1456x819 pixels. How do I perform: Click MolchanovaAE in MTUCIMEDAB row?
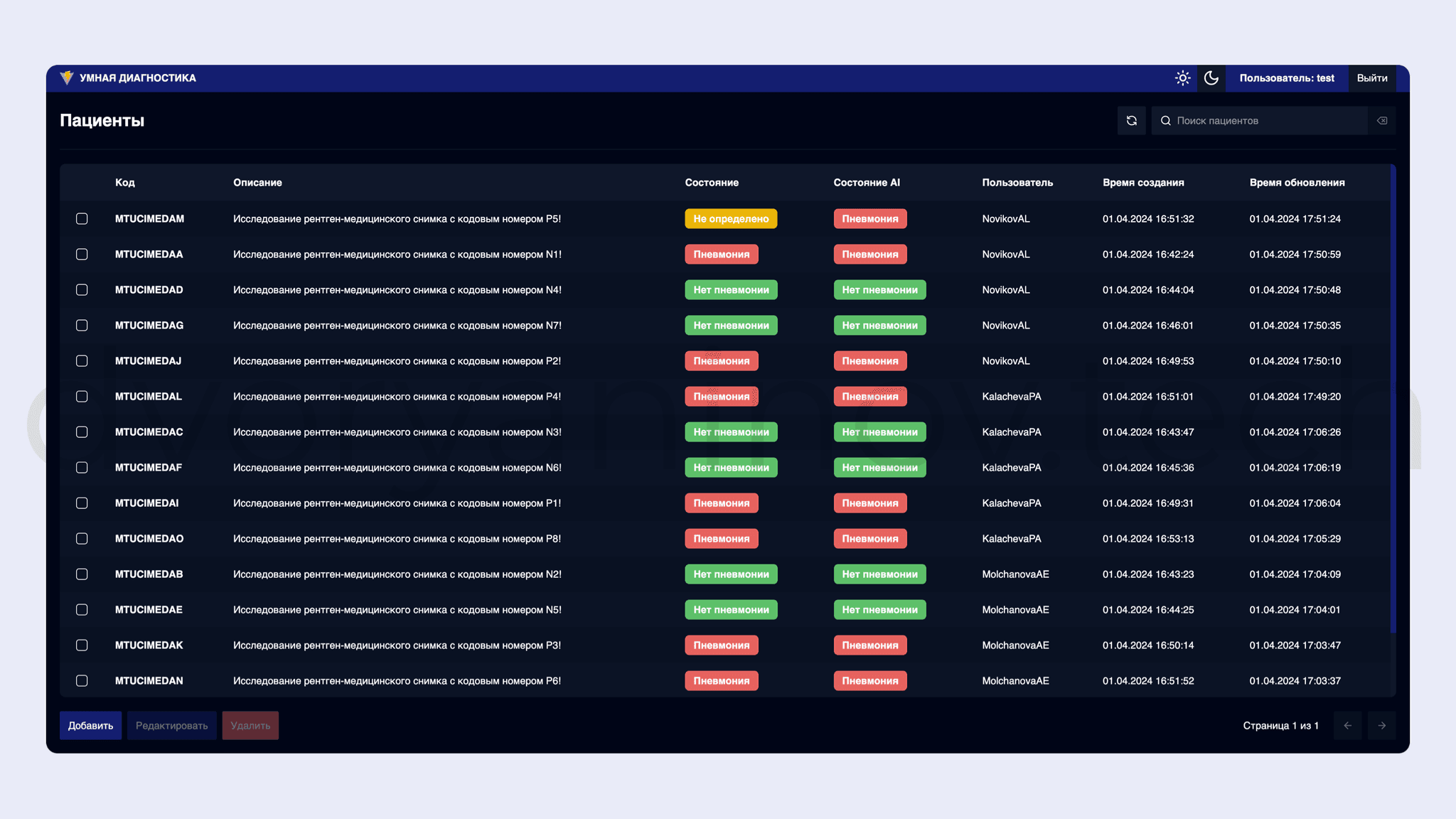pos(1015,574)
